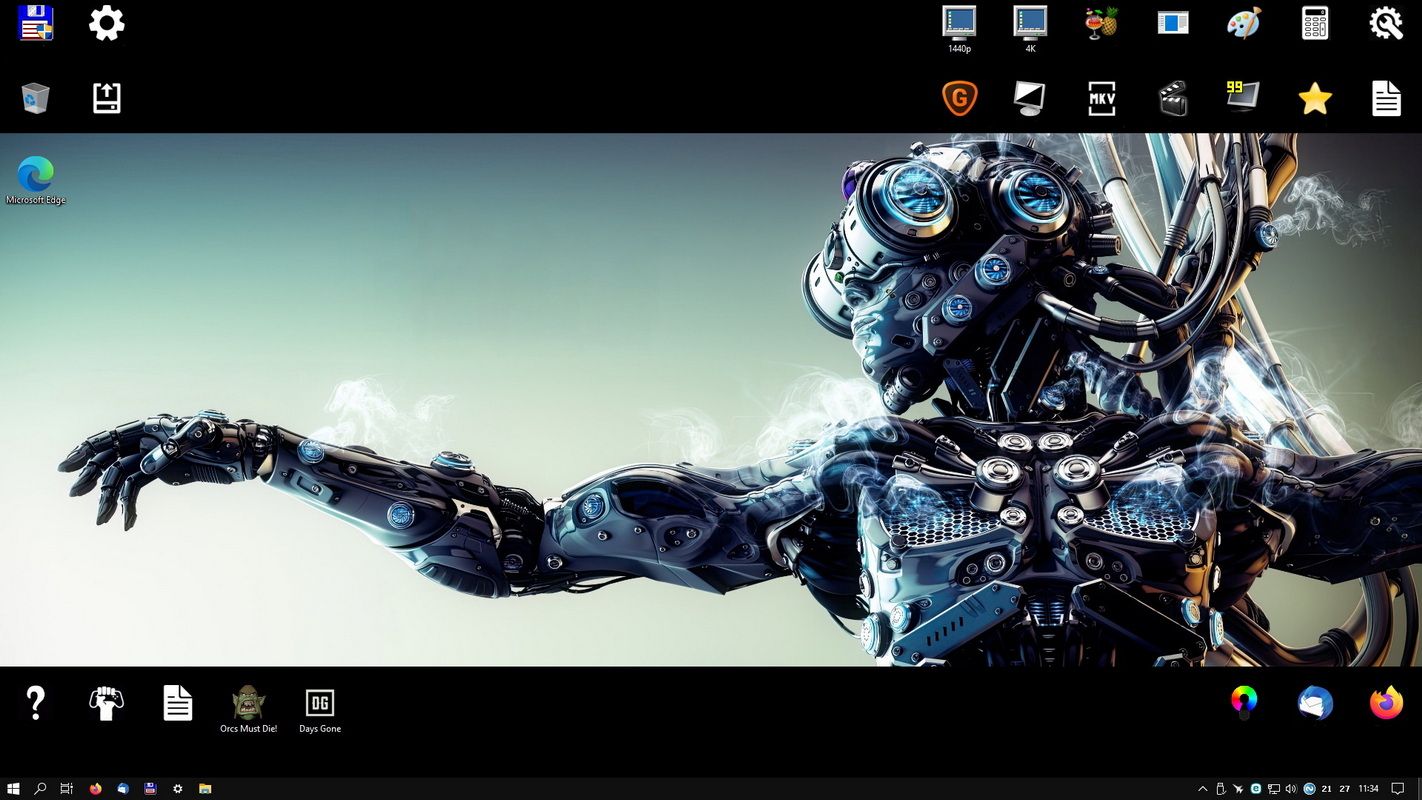
Task: Open the half-white monitor icon
Action: [x=1030, y=98]
